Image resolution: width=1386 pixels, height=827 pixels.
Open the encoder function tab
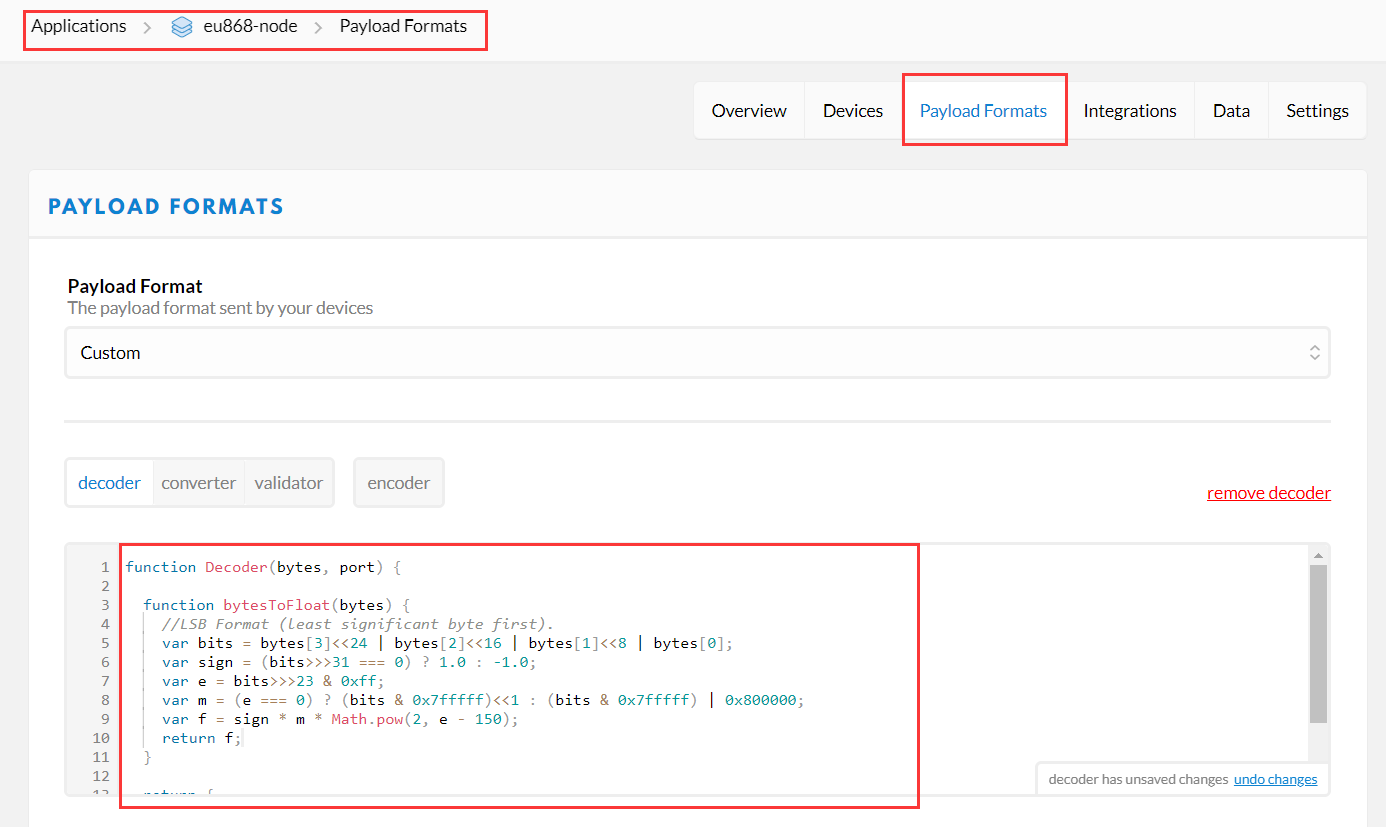tap(398, 483)
